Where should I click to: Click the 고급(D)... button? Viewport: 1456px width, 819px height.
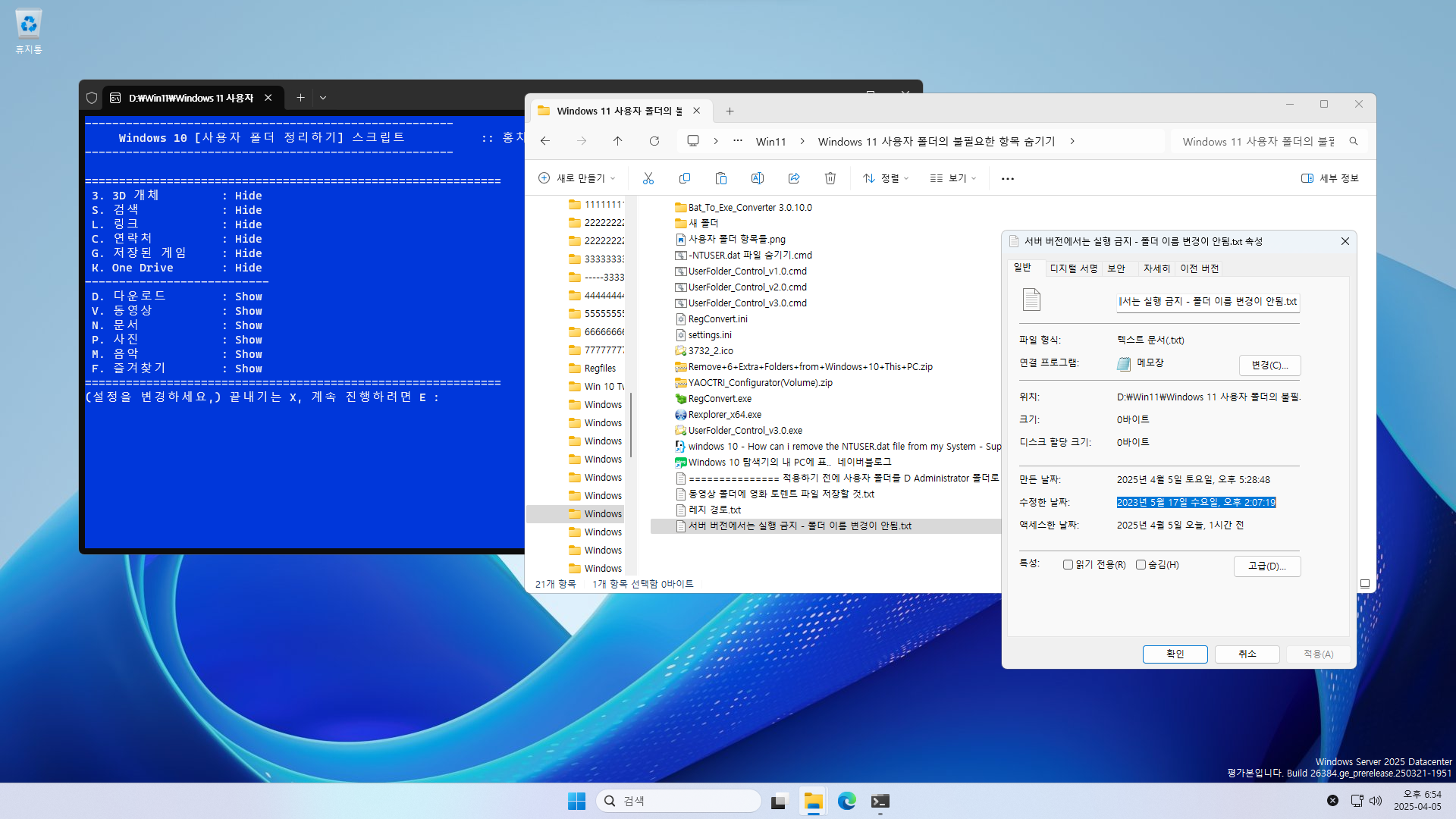[x=1267, y=566]
